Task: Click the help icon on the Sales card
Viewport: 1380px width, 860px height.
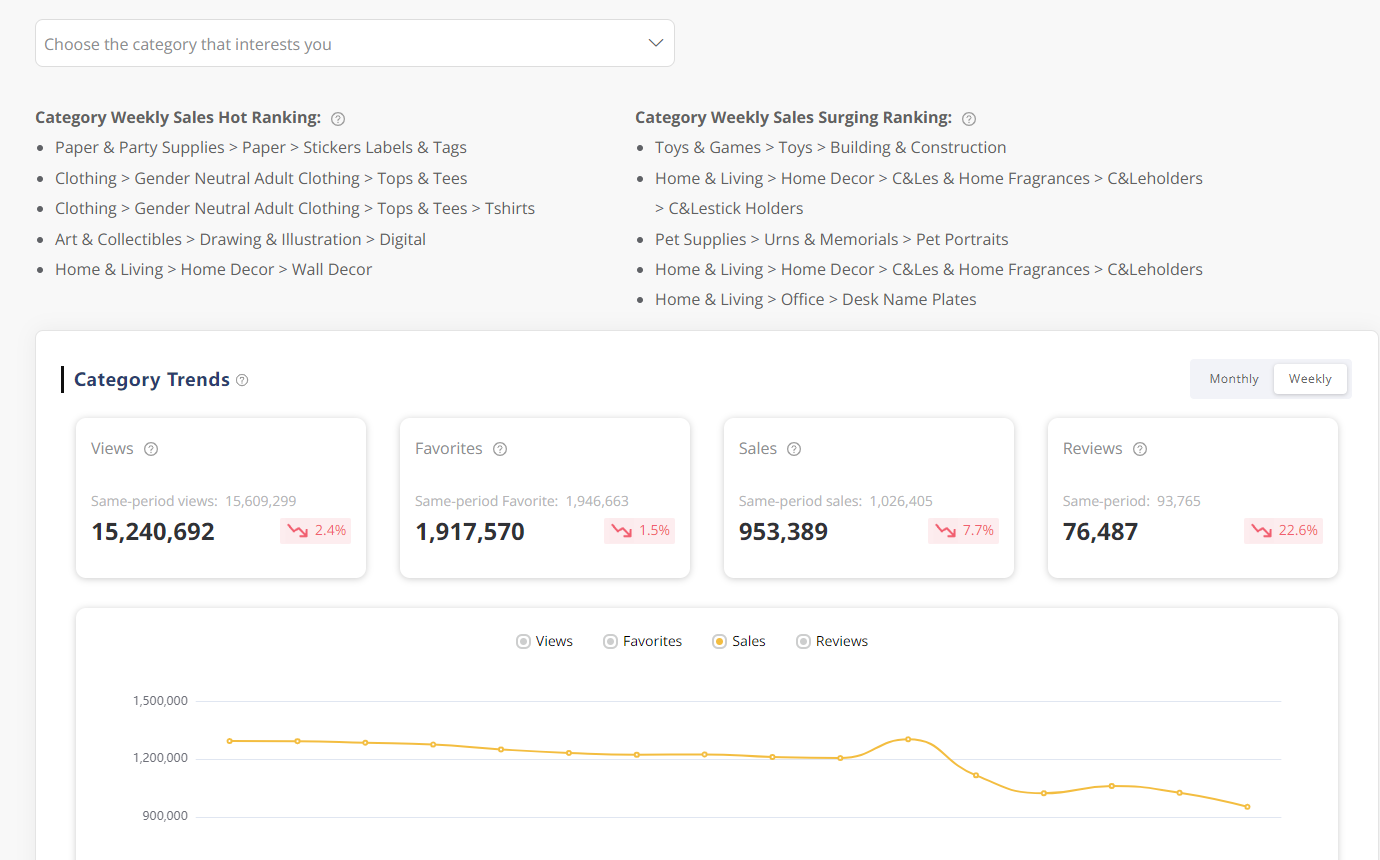Action: [x=793, y=449]
